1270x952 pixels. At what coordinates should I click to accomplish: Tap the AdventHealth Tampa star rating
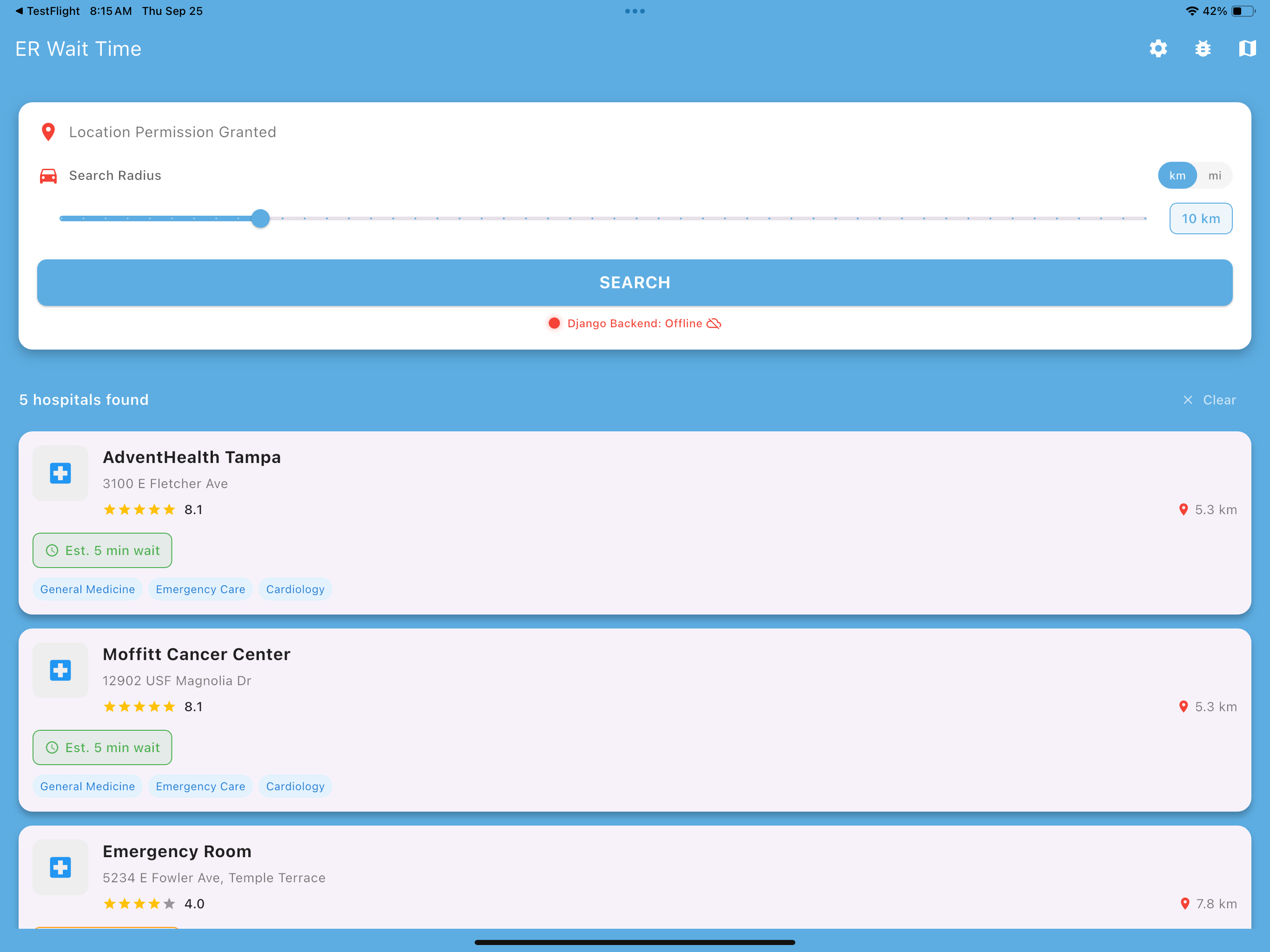click(139, 510)
